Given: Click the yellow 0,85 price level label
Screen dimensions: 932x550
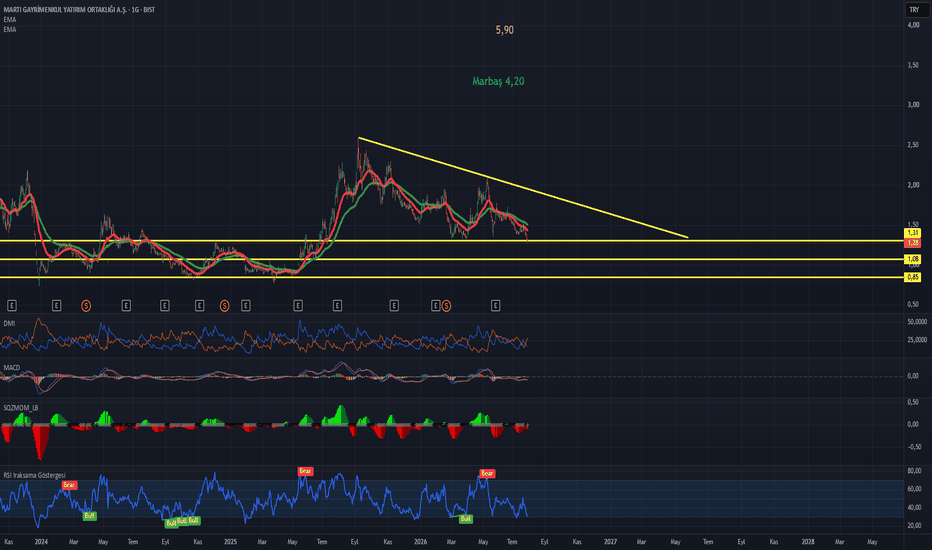Looking at the screenshot, I should 912,277.
